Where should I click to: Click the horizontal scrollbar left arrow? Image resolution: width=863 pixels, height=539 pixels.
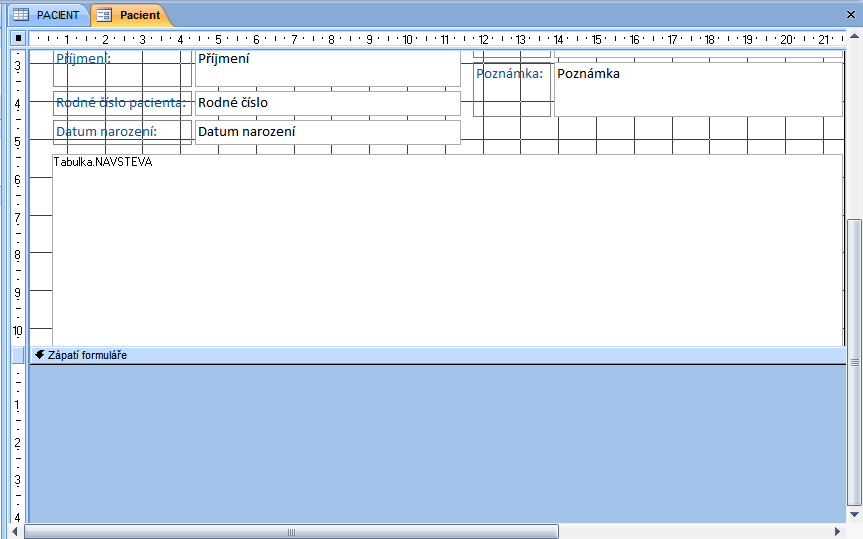tap(15, 531)
